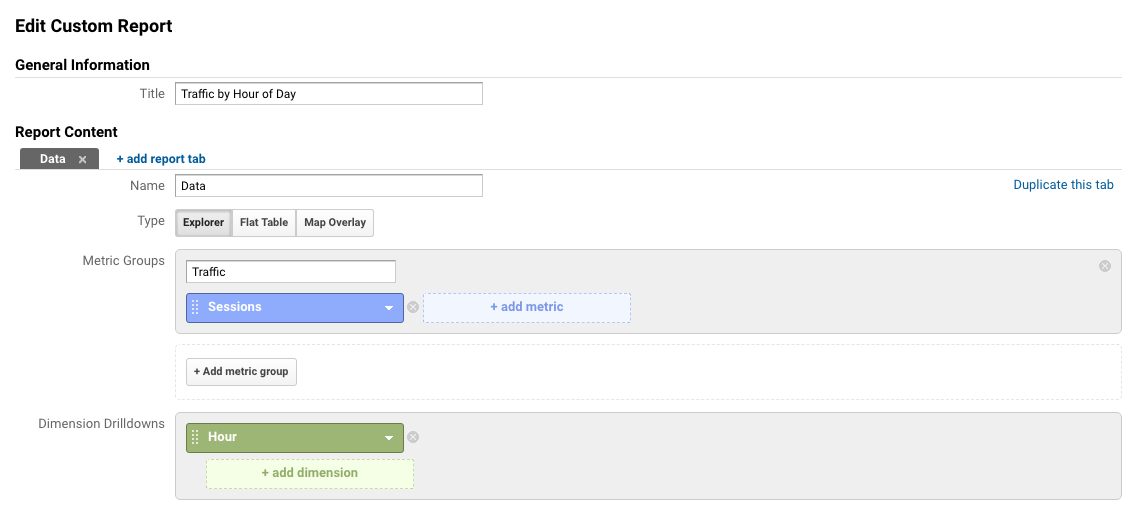Click the + Add metric group button
Image resolution: width=1130 pixels, height=517 pixels.
click(x=241, y=371)
